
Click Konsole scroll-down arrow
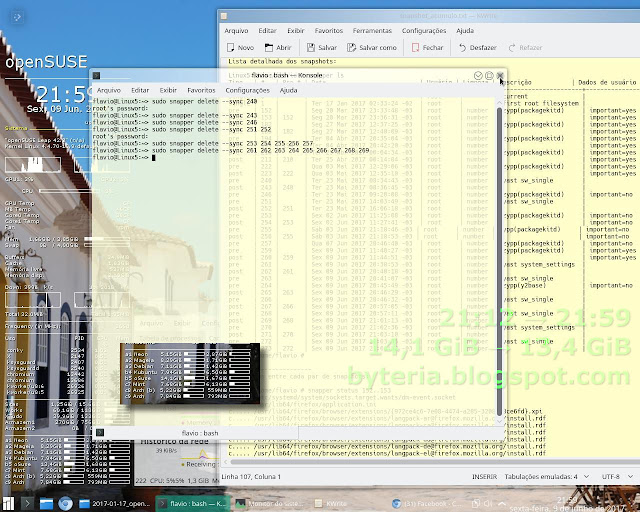[499, 421]
